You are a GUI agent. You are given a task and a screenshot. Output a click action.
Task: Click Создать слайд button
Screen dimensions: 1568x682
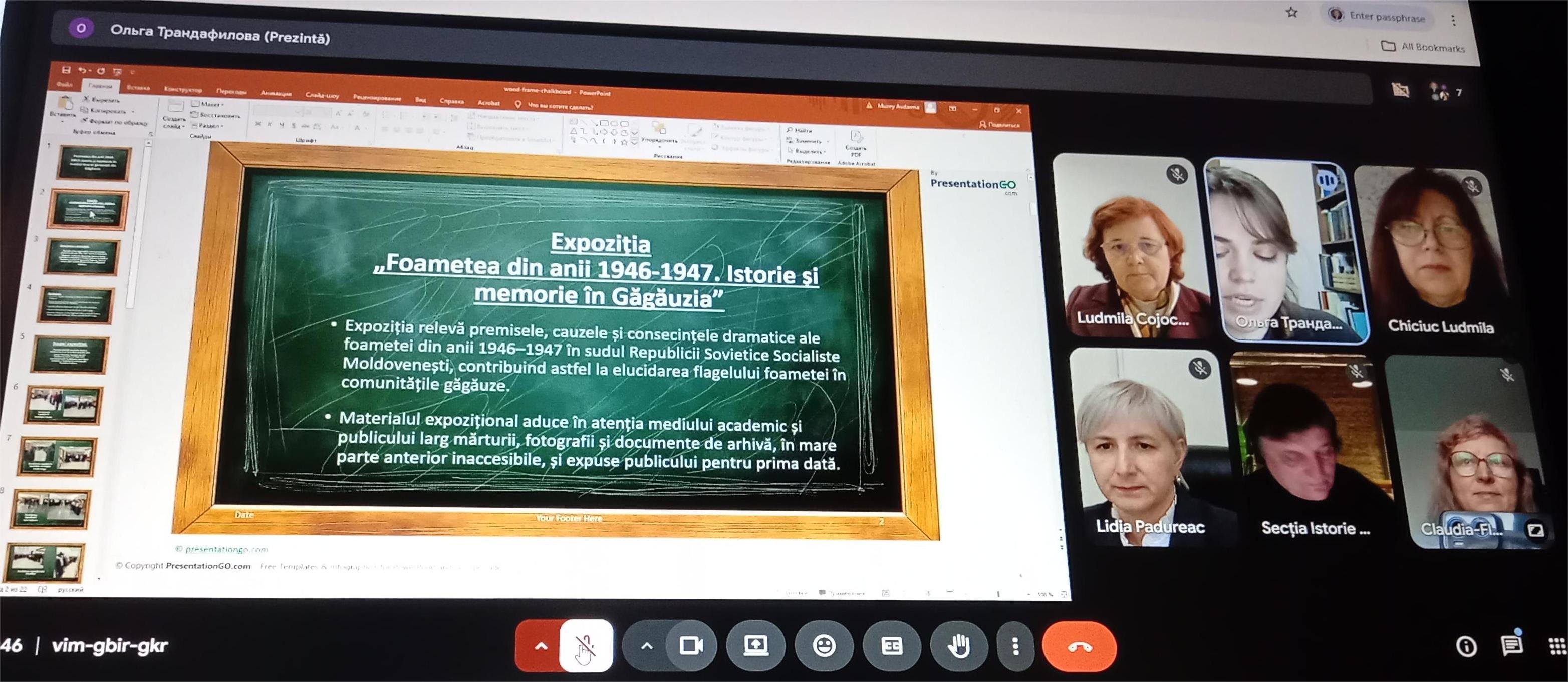pos(174,115)
